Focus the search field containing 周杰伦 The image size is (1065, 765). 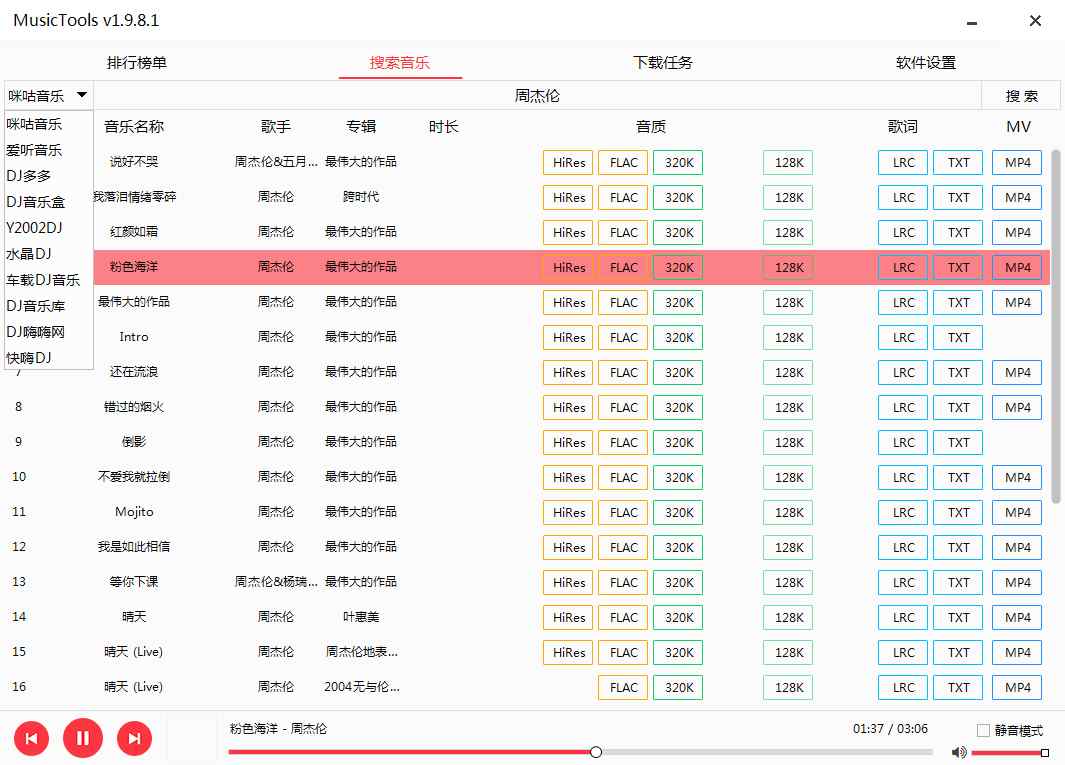[537, 96]
